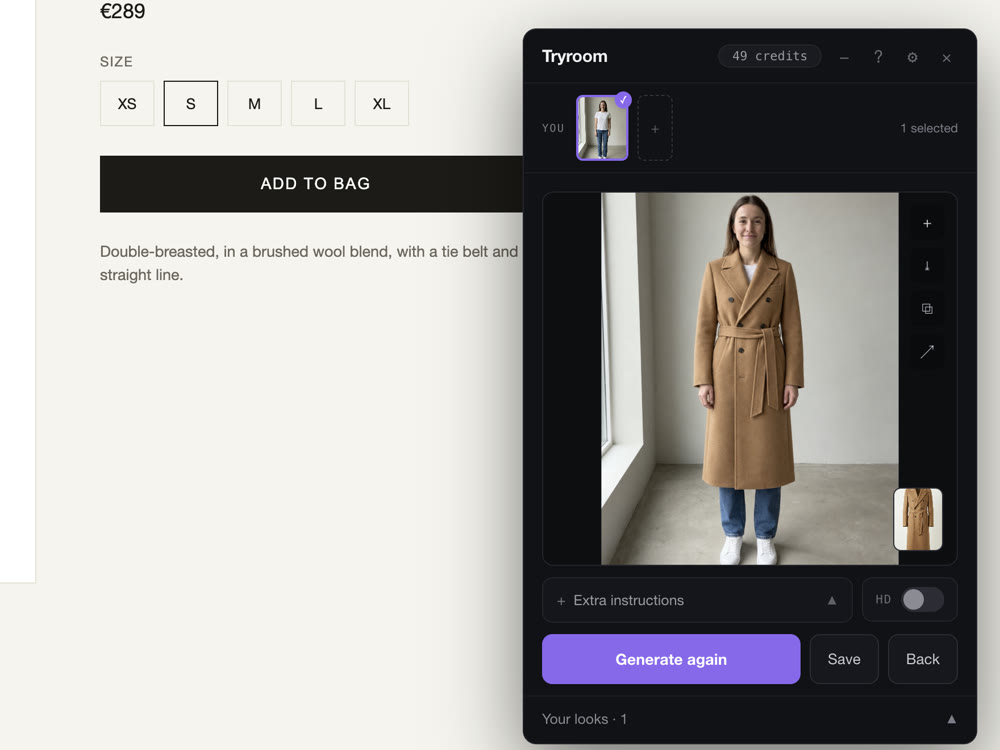Choose size L
The height and width of the screenshot is (750, 1000).
(318, 103)
